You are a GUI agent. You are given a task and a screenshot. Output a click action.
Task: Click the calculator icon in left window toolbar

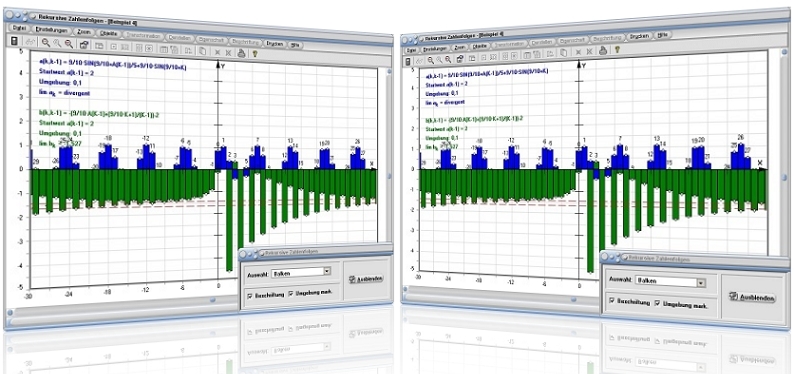[14, 42]
